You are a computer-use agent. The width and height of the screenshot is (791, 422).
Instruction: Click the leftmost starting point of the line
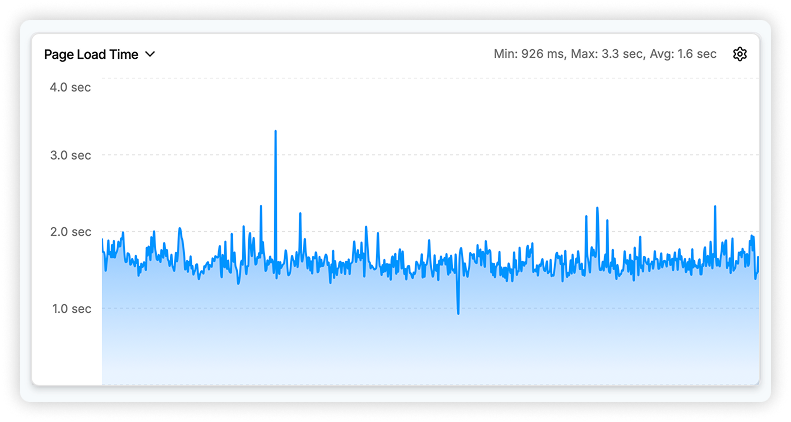pyautogui.click(x=102, y=240)
